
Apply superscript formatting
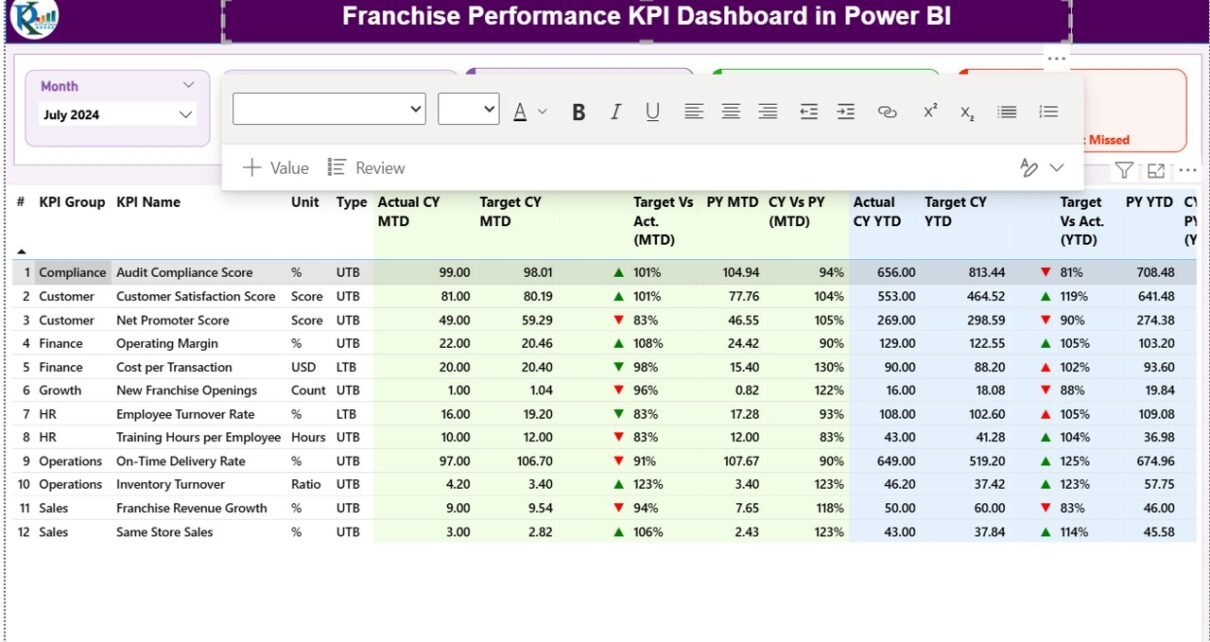pyautogui.click(x=930, y=112)
